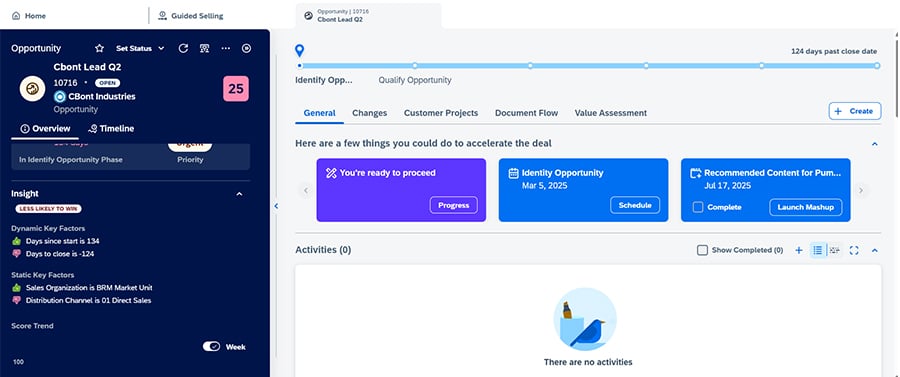Collapse the Insight section

pyautogui.click(x=239, y=194)
